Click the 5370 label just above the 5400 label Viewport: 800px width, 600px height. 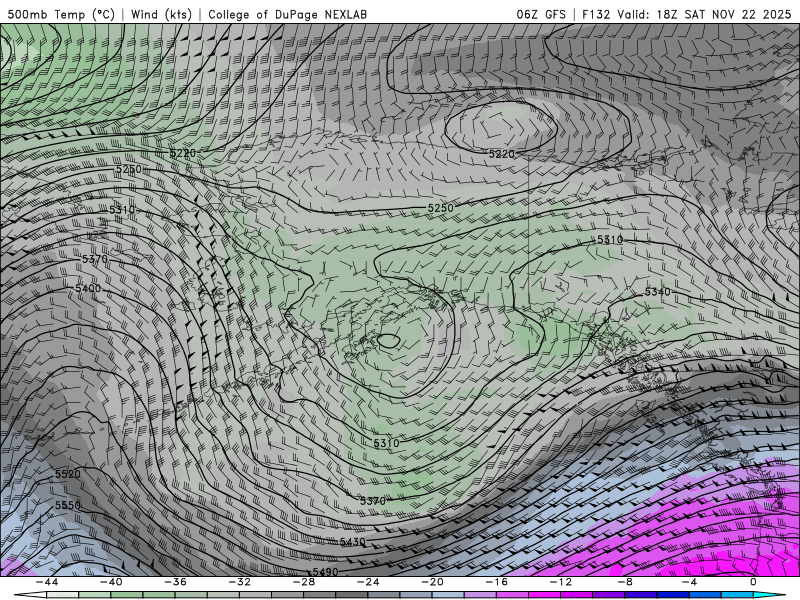[x=95, y=259]
